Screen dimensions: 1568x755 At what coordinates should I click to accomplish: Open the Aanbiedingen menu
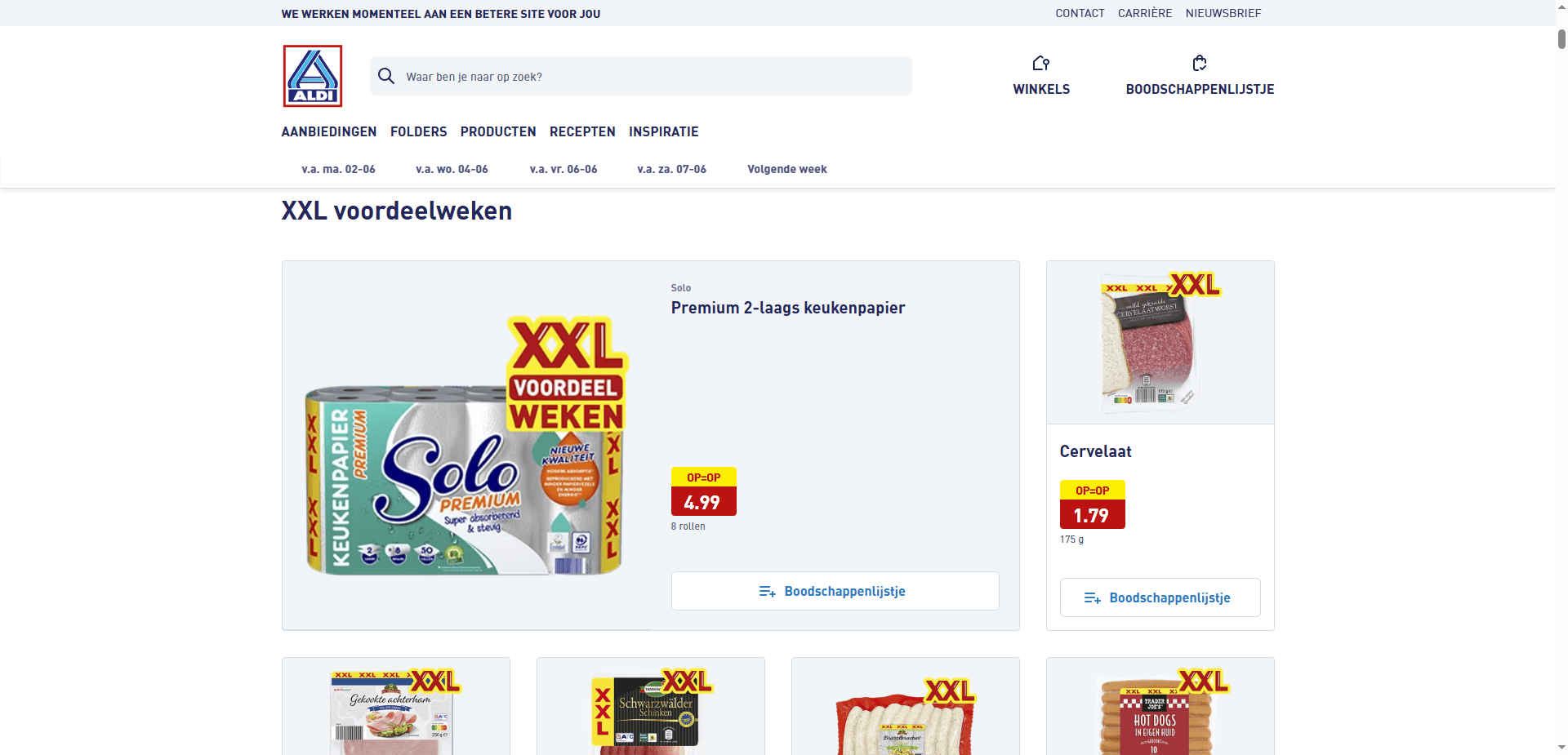(x=329, y=131)
